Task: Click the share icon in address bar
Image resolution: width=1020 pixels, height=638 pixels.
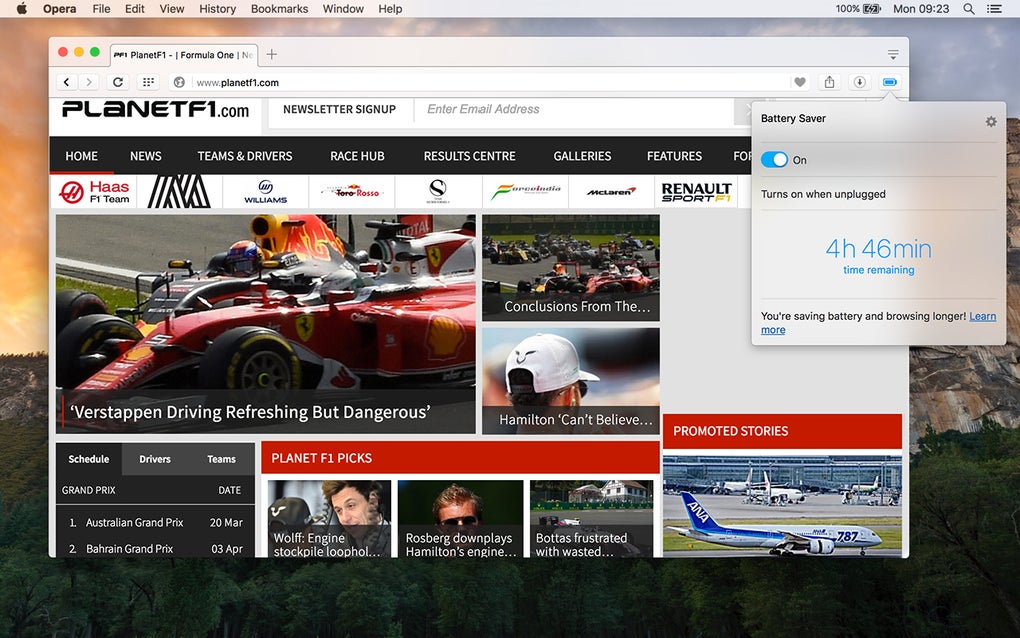Action: [829, 82]
